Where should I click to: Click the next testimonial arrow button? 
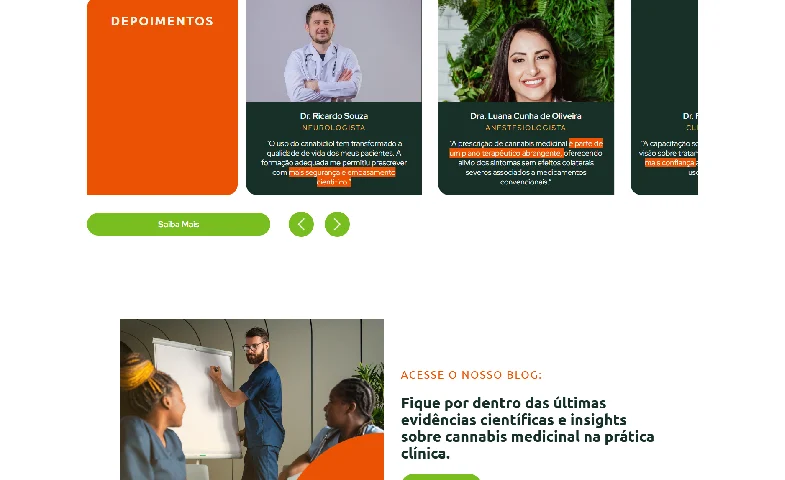click(337, 224)
